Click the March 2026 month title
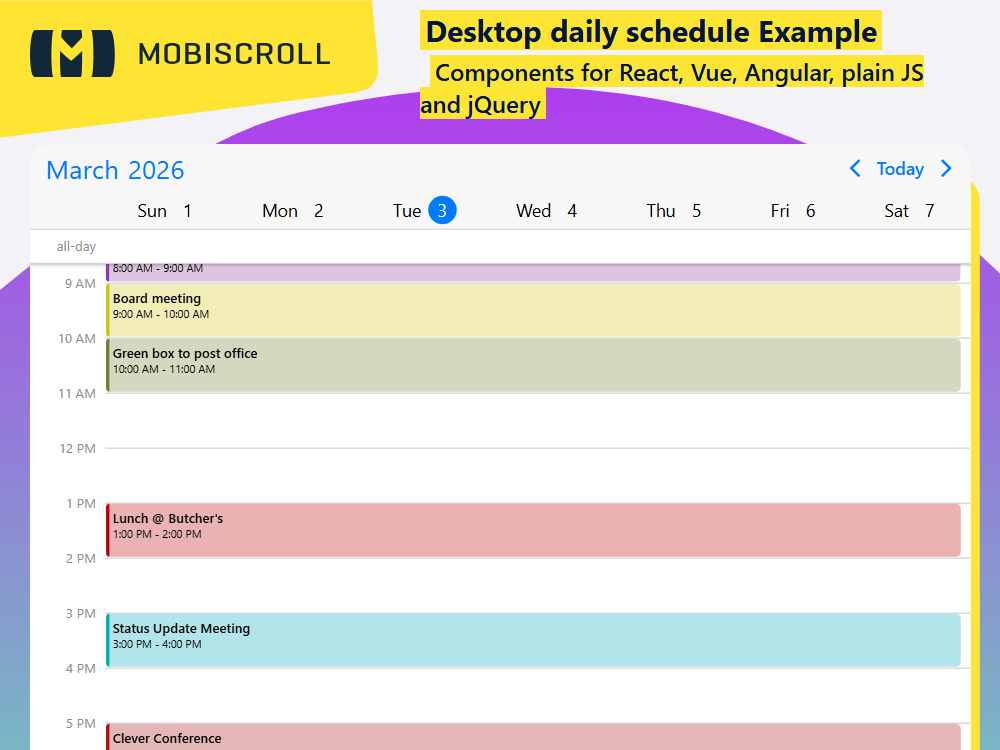Image resolution: width=1000 pixels, height=750 pixels. (114, 170)
